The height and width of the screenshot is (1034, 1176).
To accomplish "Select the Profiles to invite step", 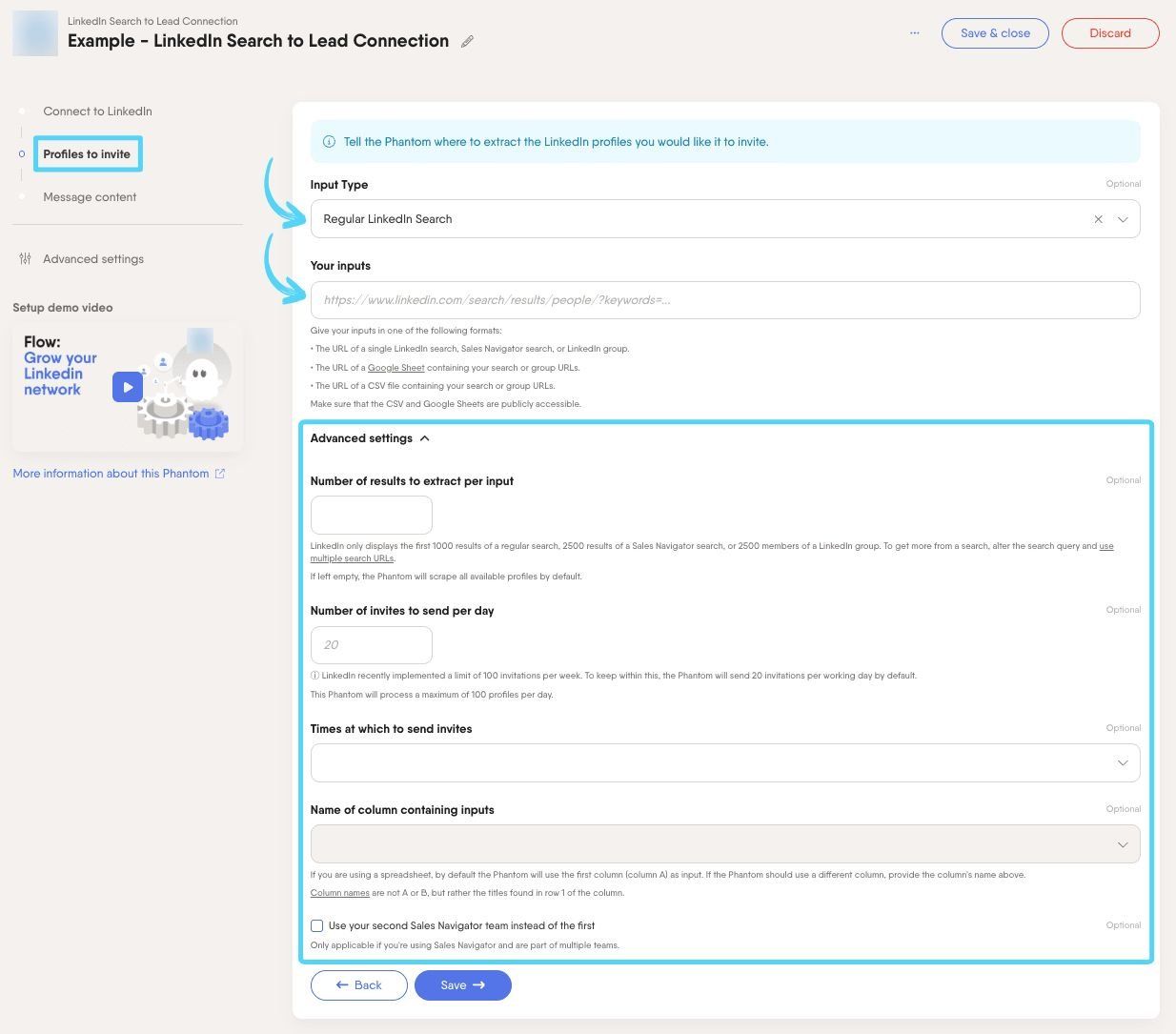I will pos(87,154).
